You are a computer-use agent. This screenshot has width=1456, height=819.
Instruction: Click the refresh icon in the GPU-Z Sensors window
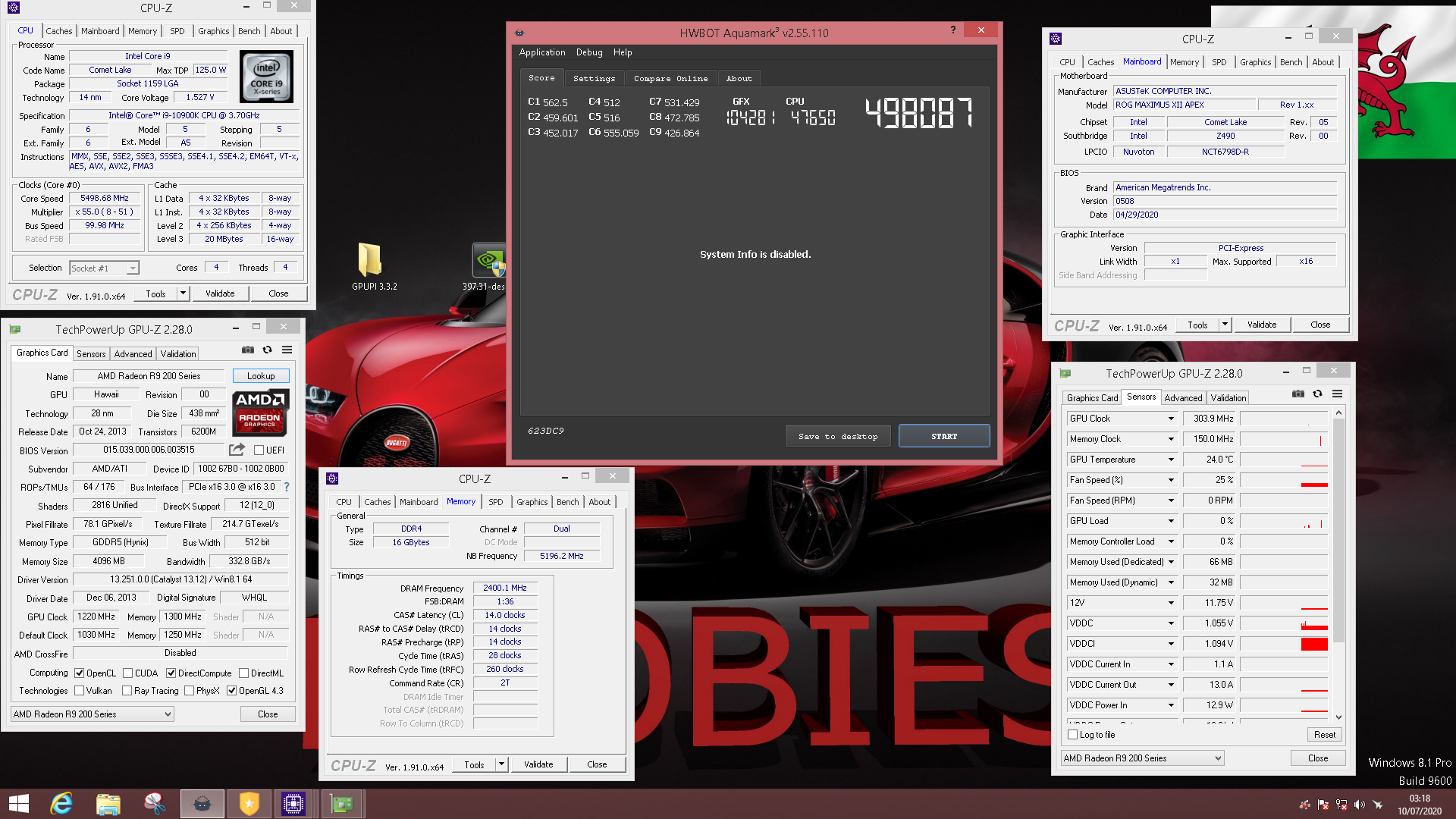click(1317, 394)
